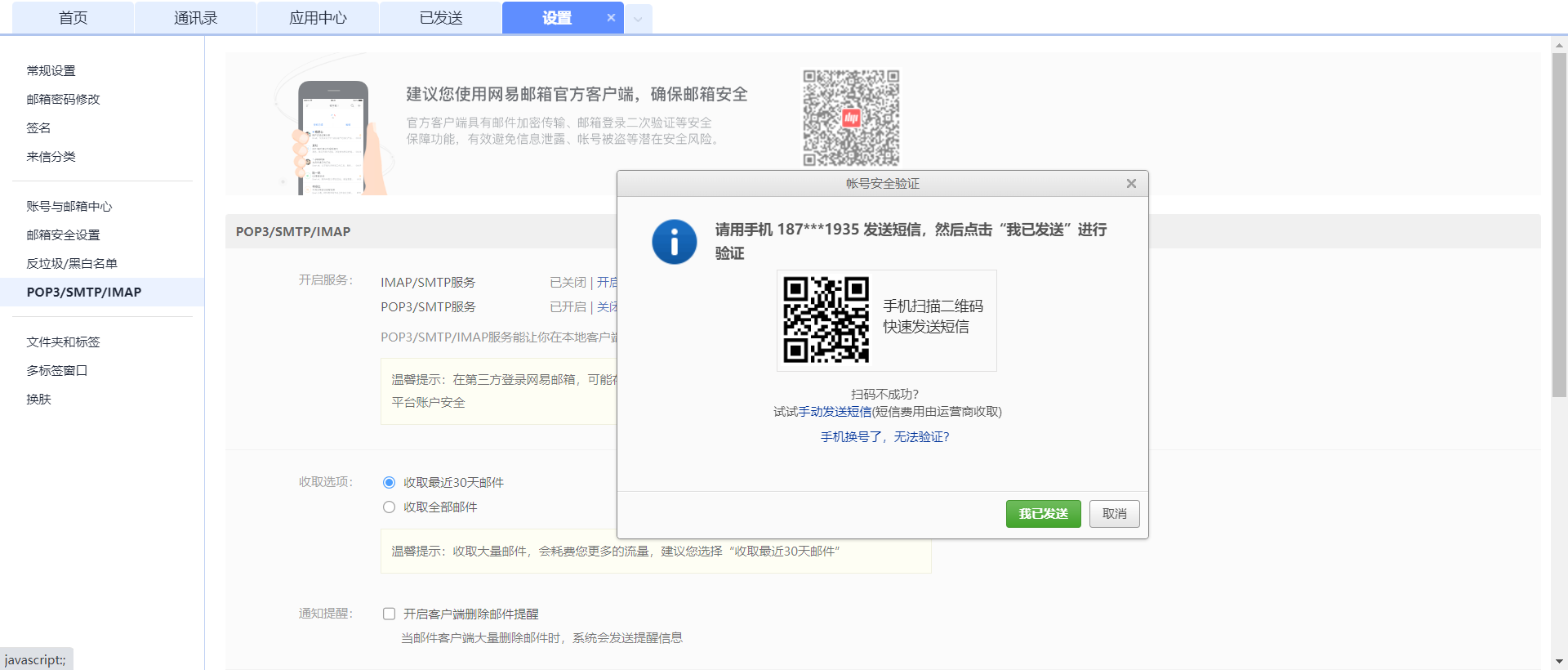Viewport: 1568px width, 670px height.
Task: Click the POP3/SMTP服务 label
Action: (428, 306)
